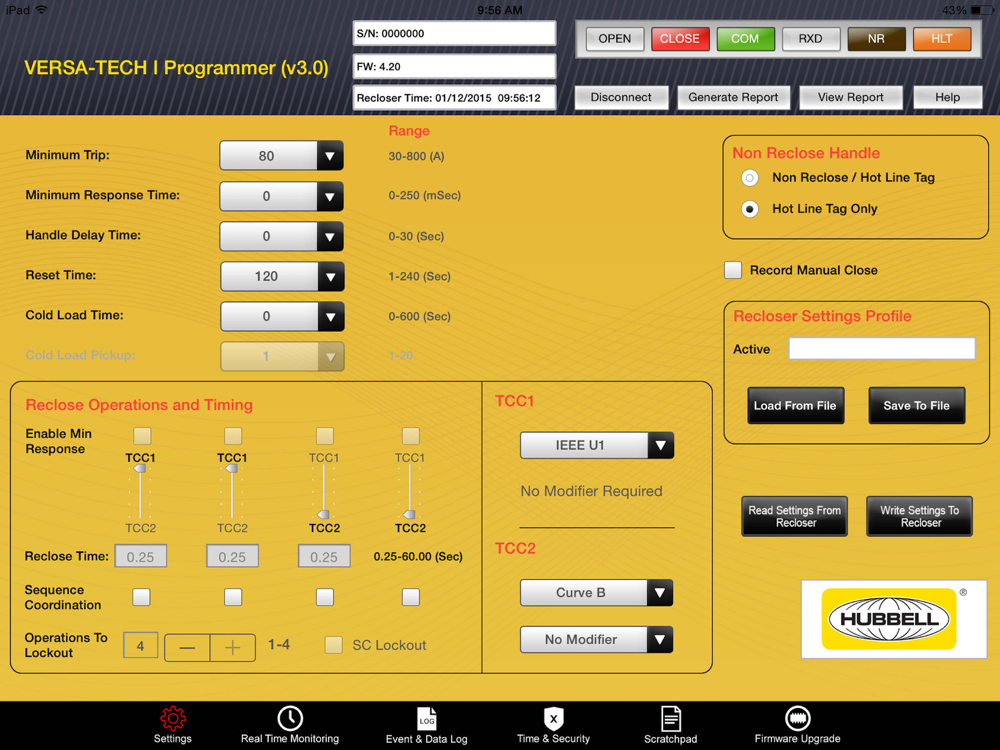Click third operation TCC1/TCC2 slider
The width and height of the screenshot is (1000, 750).
click(324, 492)
